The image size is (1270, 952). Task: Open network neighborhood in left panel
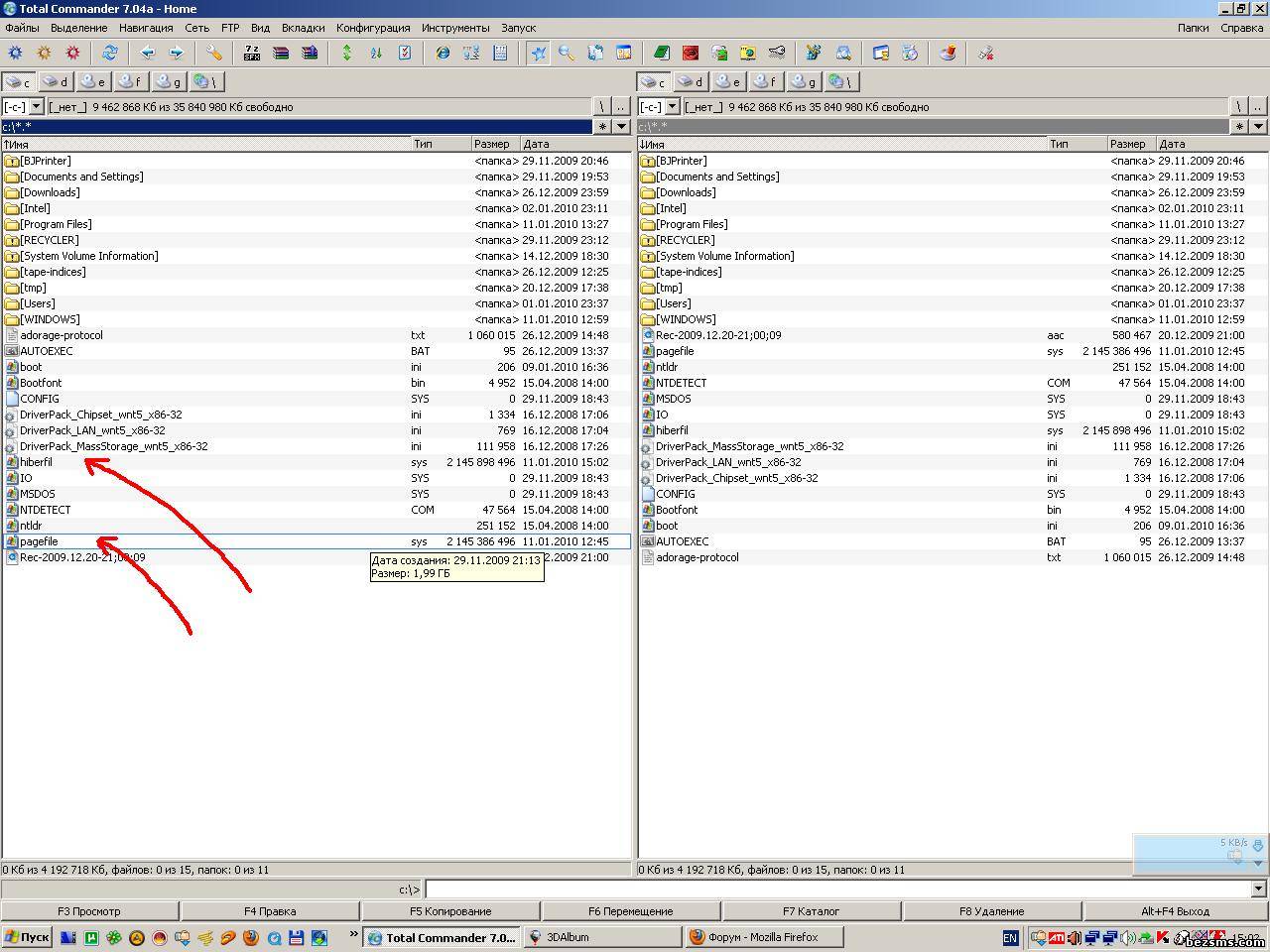pyautogui.click(x=206, y=82)
